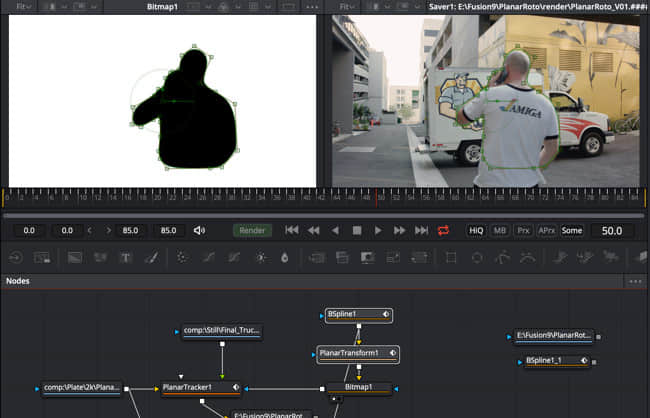
Task: Click the Text tool icon in toolbar
Action: point(126,257)
